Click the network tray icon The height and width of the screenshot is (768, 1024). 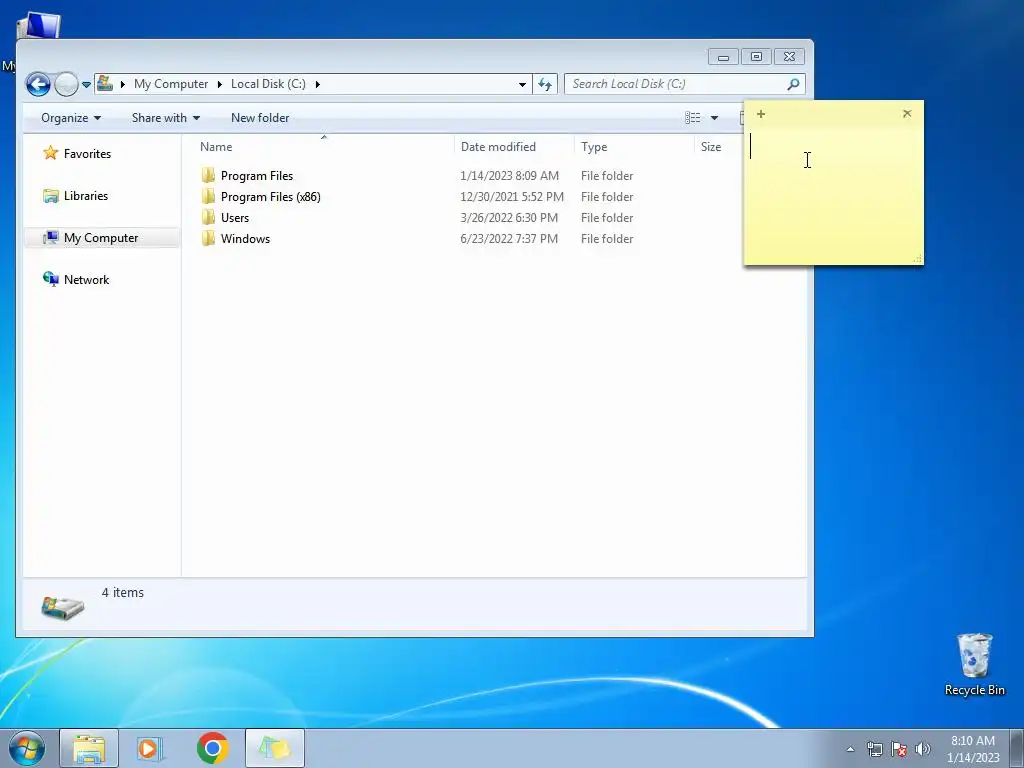pyautogui.click(x=874, y=749)
